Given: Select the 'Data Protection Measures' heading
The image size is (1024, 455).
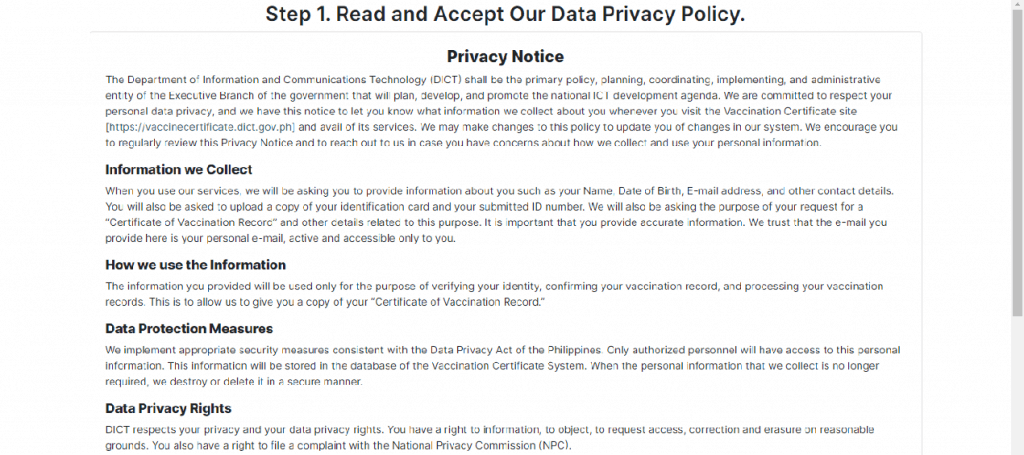Looking at the screenshot, I should point(189,328).
